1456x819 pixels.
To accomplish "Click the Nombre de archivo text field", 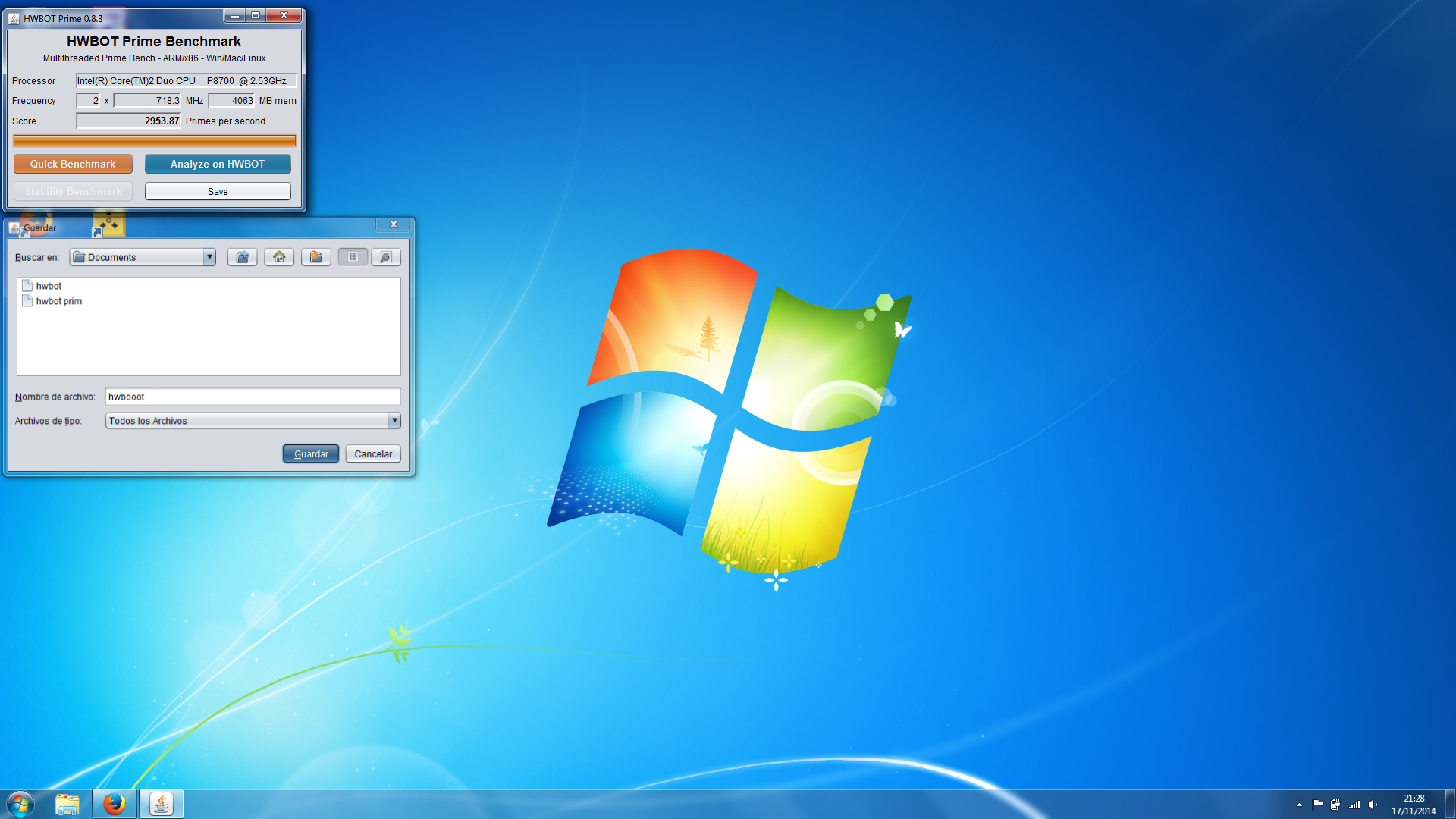I will (x=253, y=397).
